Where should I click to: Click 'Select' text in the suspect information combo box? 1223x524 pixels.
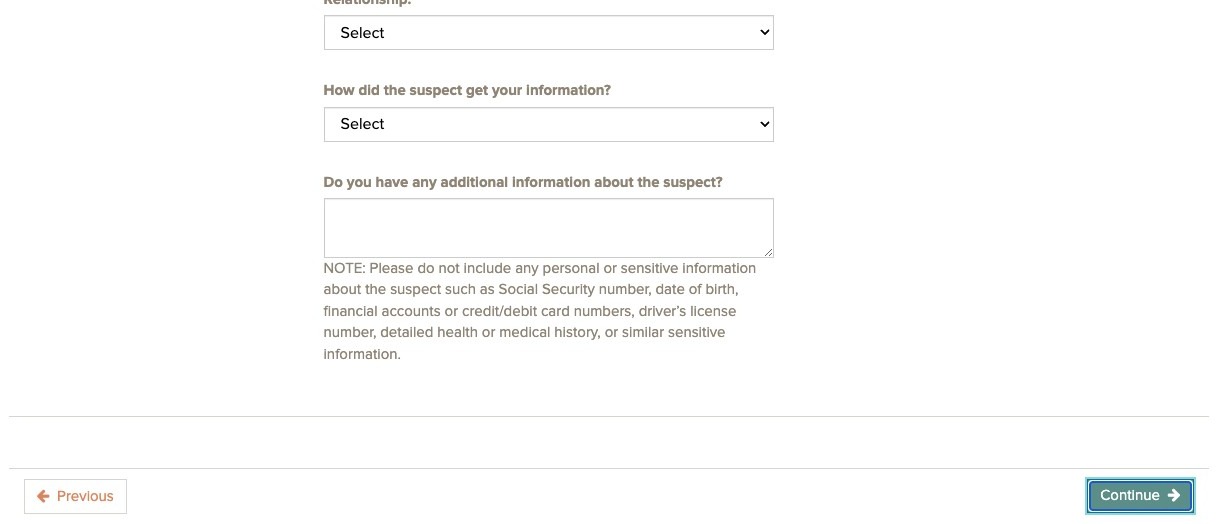[x=362, y=124]
